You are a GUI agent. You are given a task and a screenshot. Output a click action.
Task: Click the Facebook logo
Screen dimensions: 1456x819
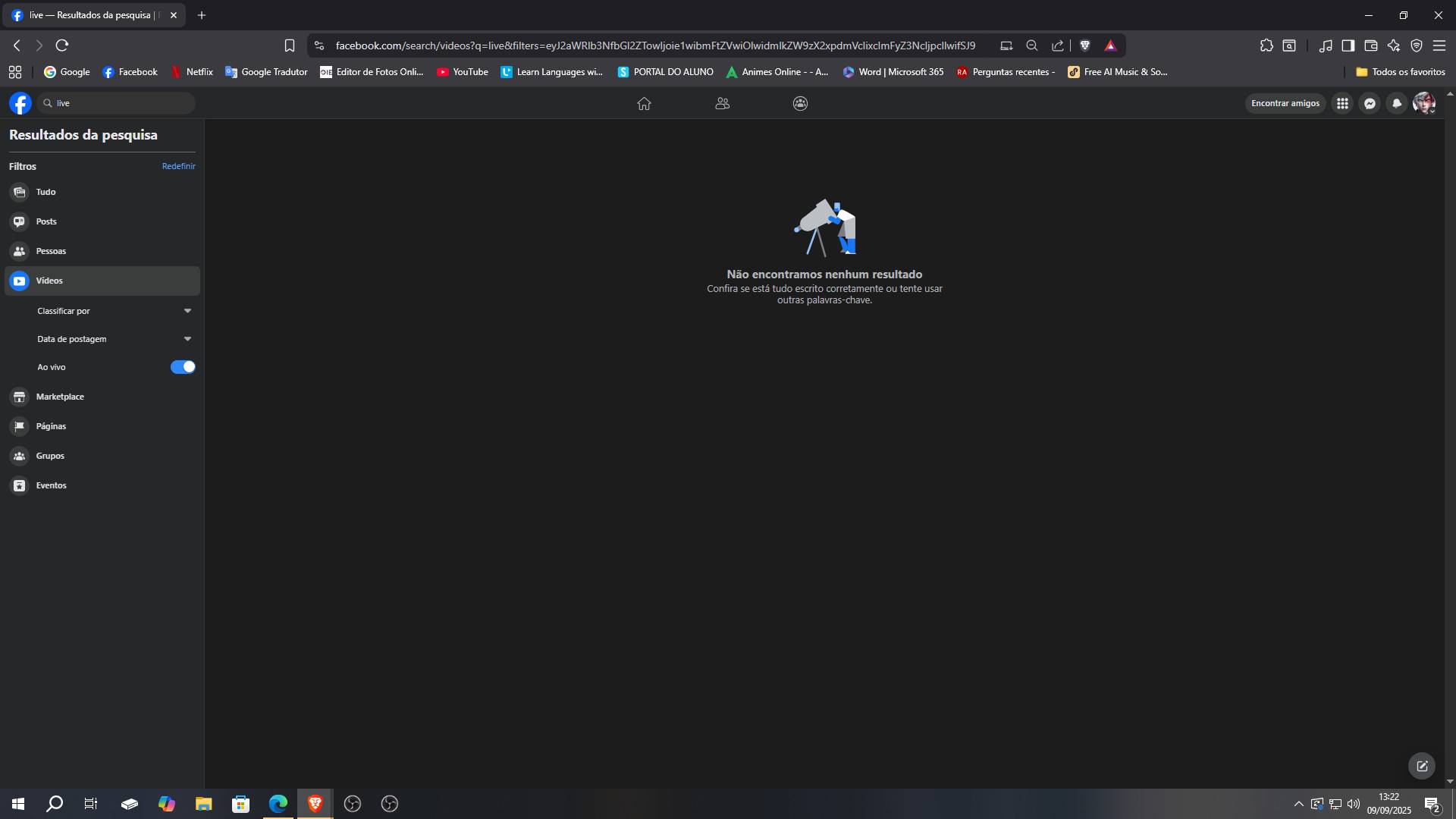pyautogui.click(x=20, y=103)
